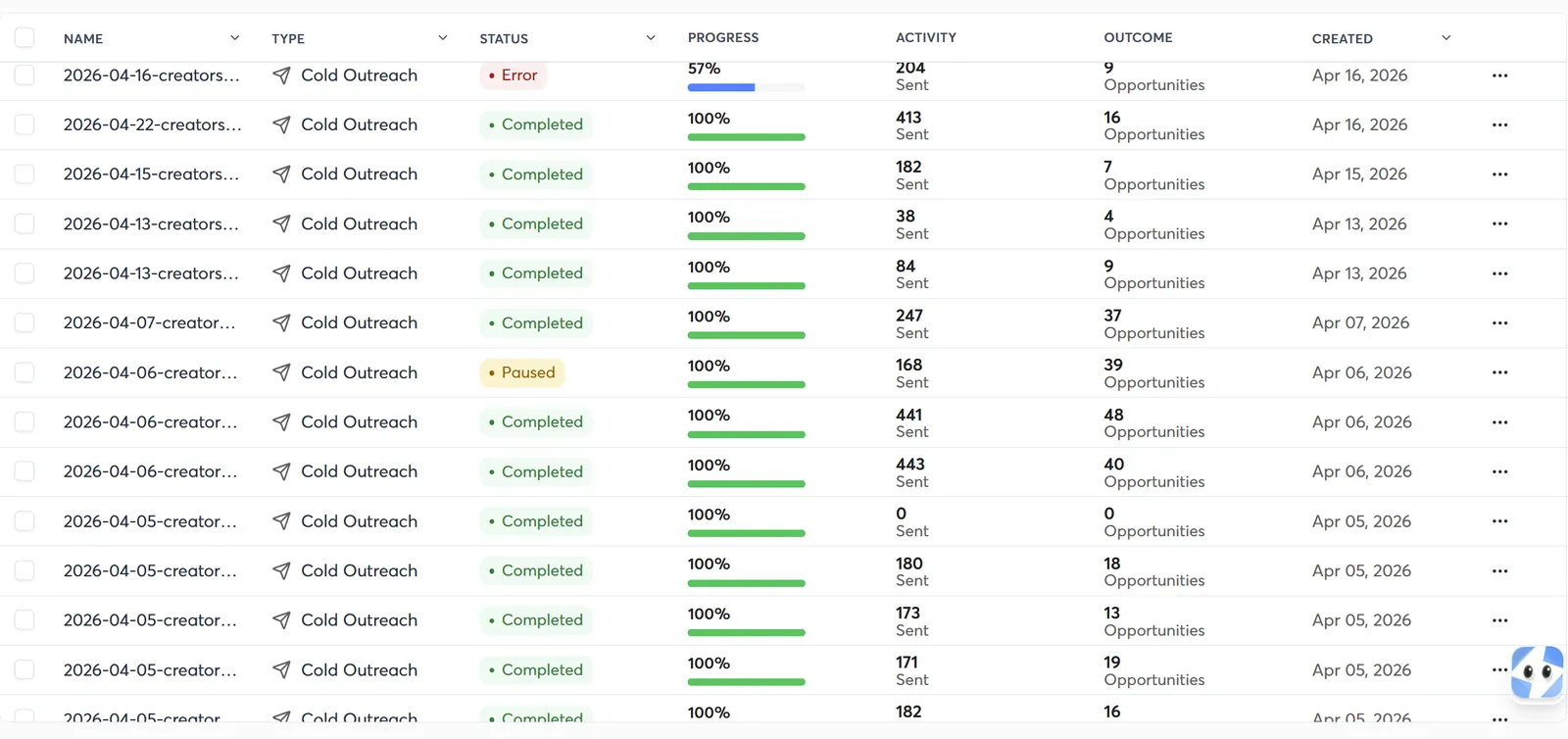Viewport: 1568px width, 739px height.
Task: Click paper plane icon of 2026-04-15-creators row
Action: [281, 174]
